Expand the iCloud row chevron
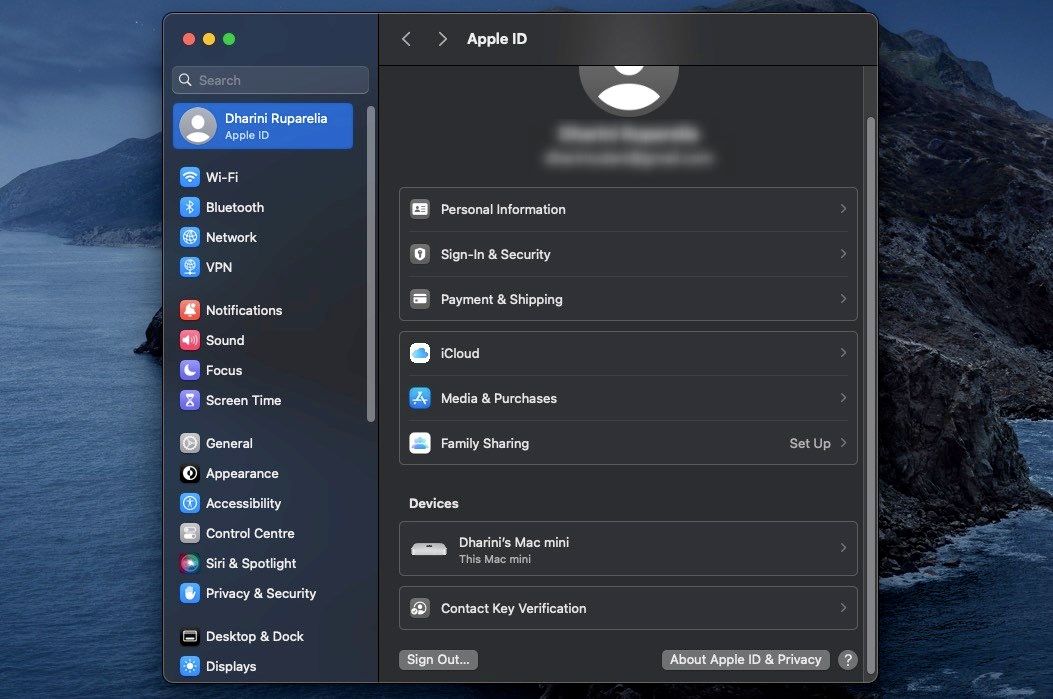 click(x=843, y=353)
